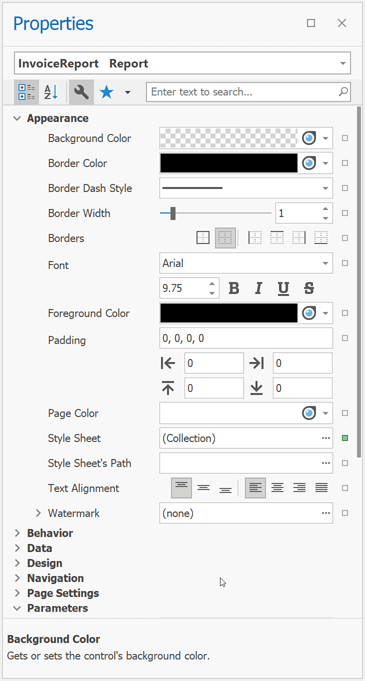The height and width of the screenshot is (681, 365).
Task: Open Page Color dropdown arrow
Action: tap(325, 413)
